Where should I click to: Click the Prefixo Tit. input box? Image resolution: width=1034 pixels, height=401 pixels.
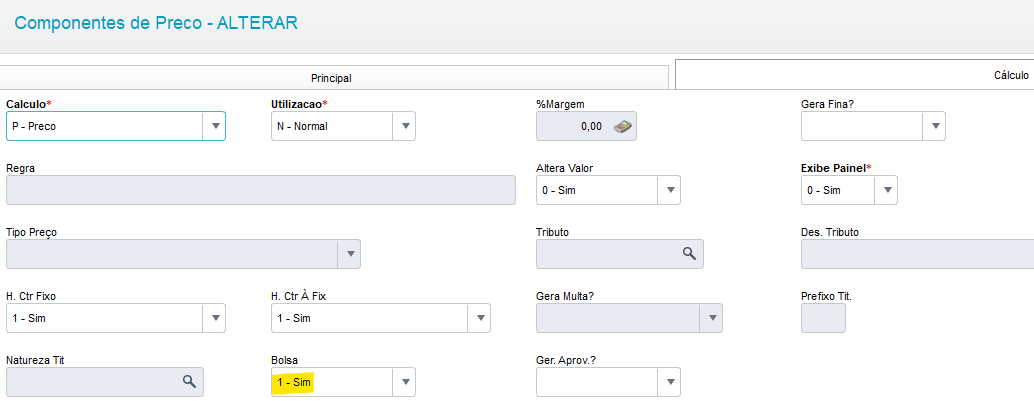[823, 318]
